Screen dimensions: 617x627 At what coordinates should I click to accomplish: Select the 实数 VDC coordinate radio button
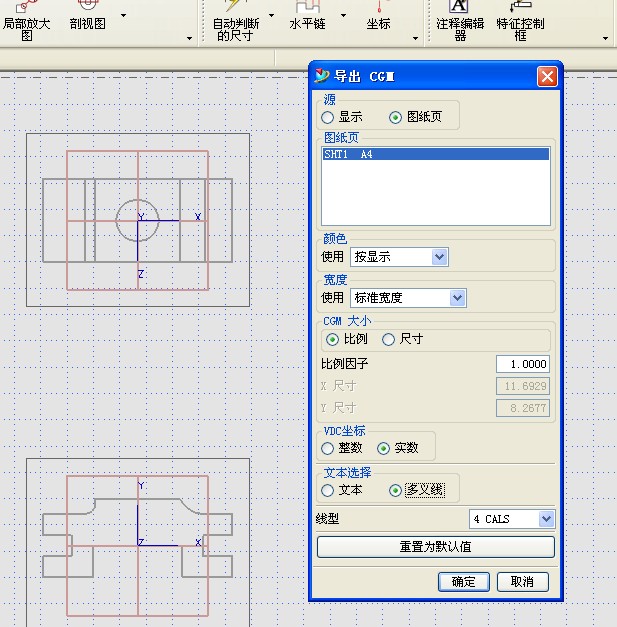pos(383,448)
